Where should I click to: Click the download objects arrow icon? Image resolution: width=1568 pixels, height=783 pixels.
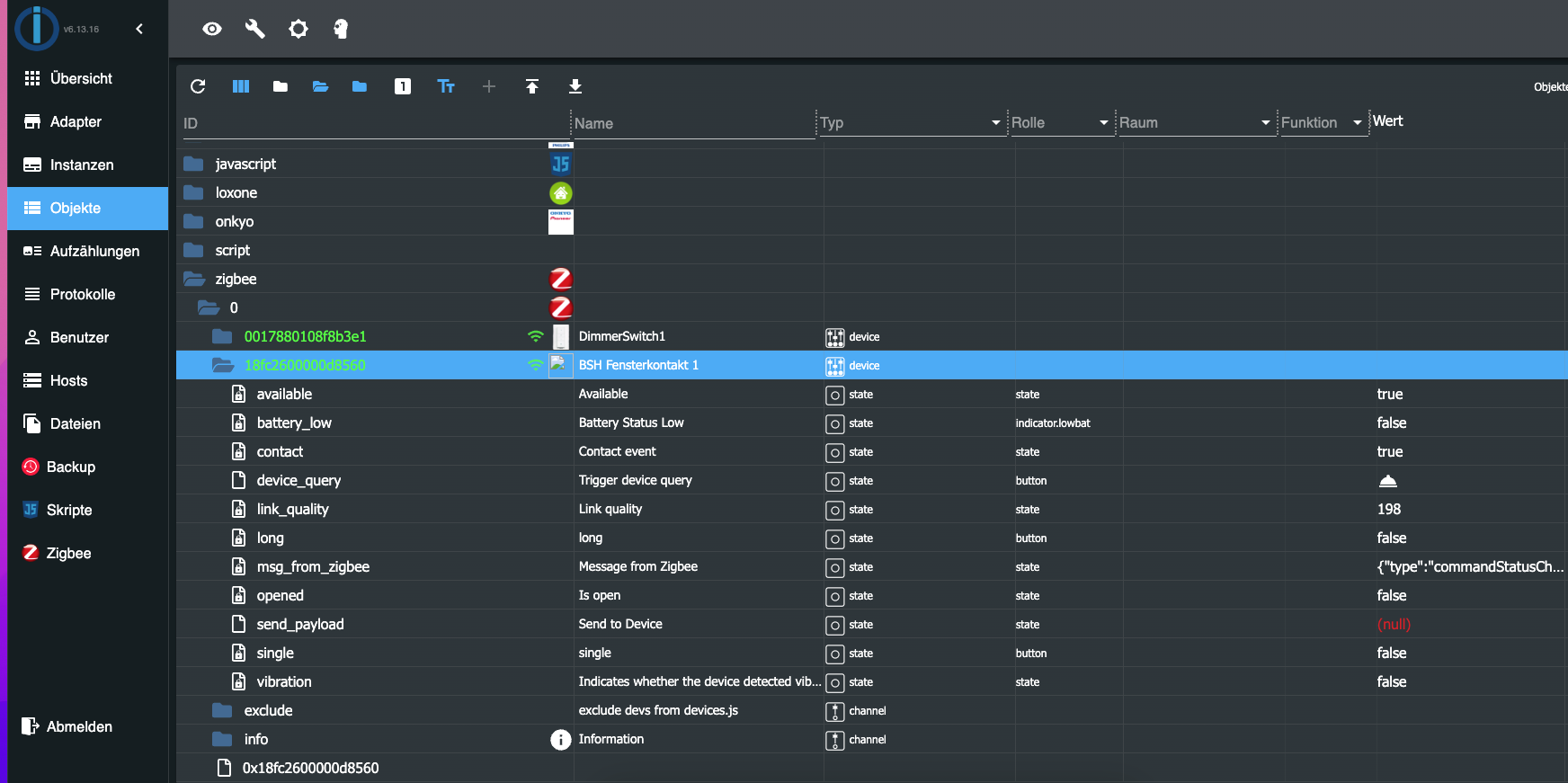coord(575,86)
